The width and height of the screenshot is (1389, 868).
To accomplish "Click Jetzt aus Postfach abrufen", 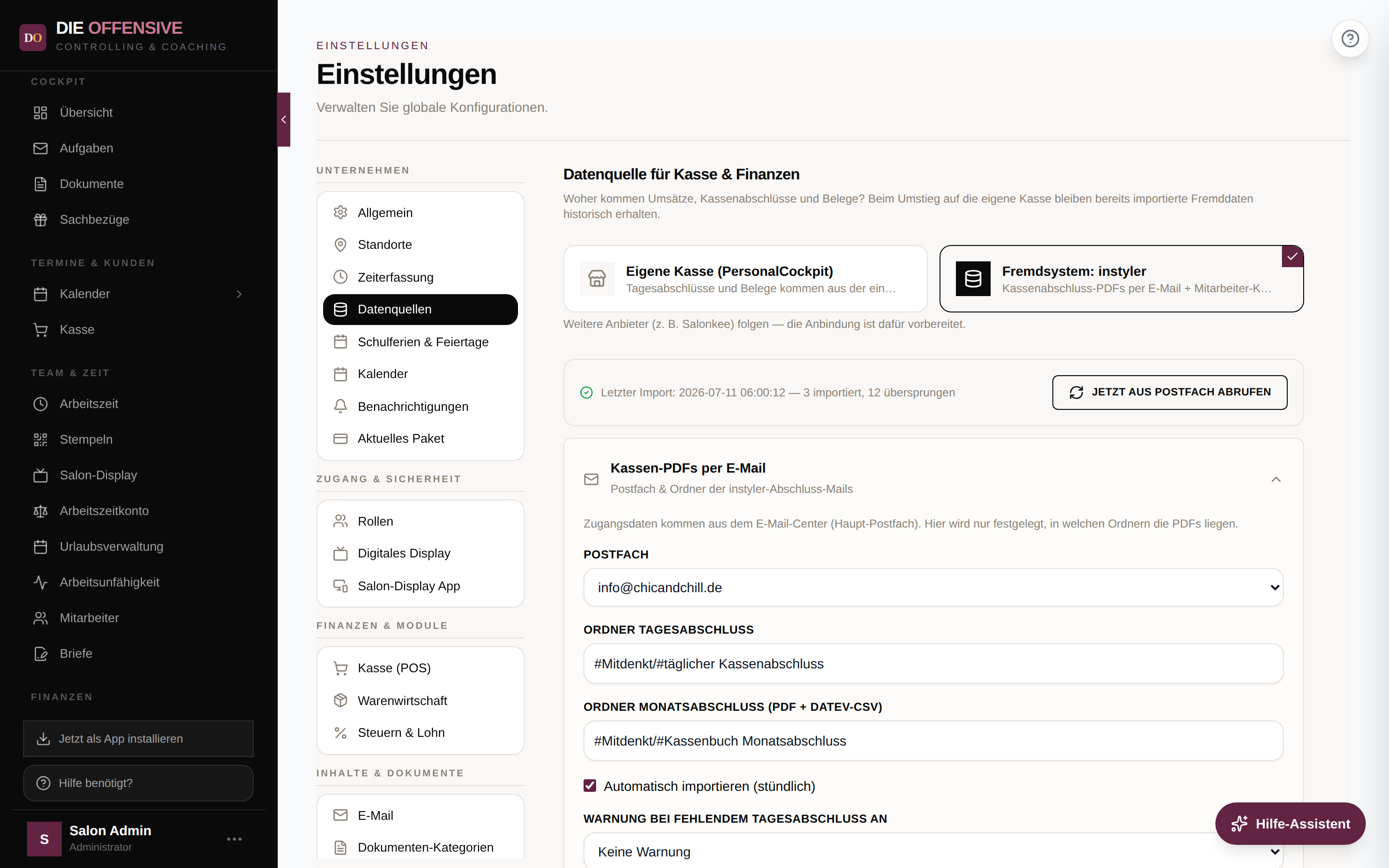I will click(1169, 392).
